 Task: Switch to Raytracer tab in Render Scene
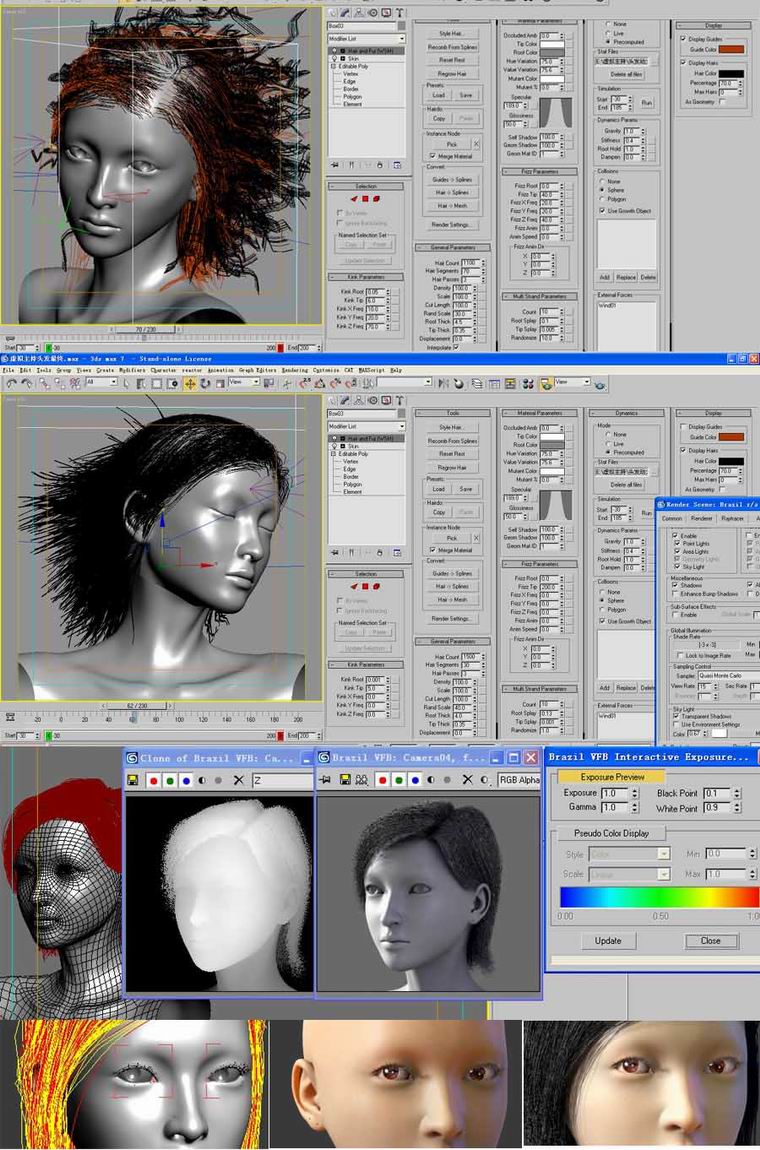click(732, 519)
